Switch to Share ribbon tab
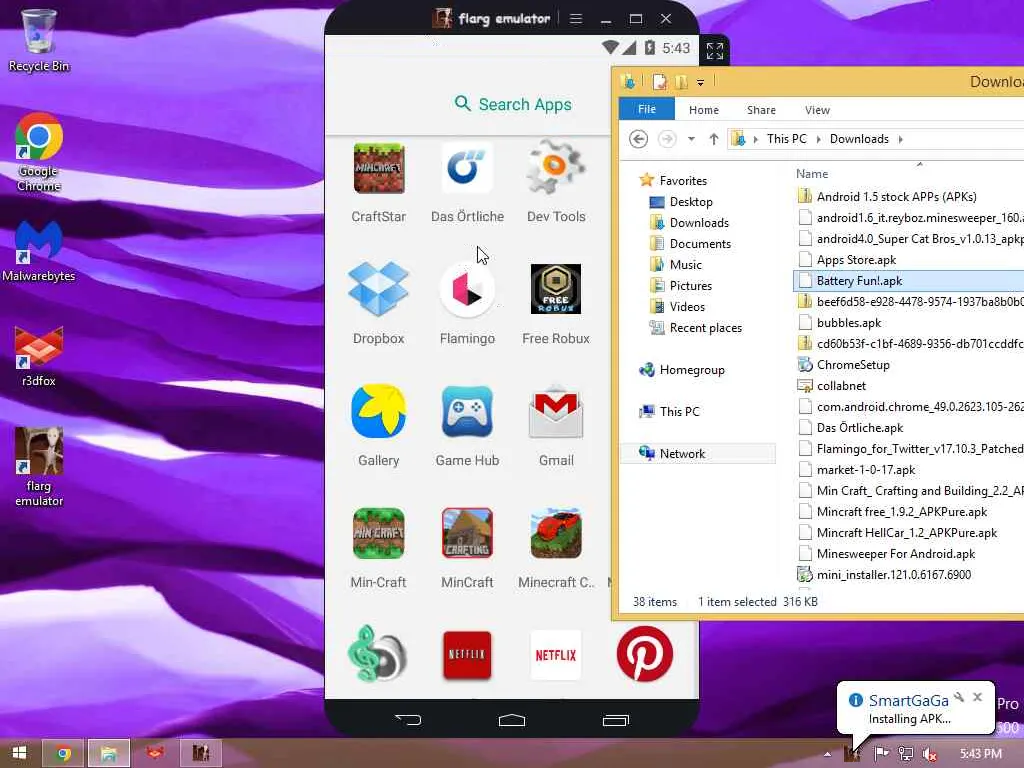Image resolution: width=1024 pixels, height=768 pixels. [x=761, y=110]
